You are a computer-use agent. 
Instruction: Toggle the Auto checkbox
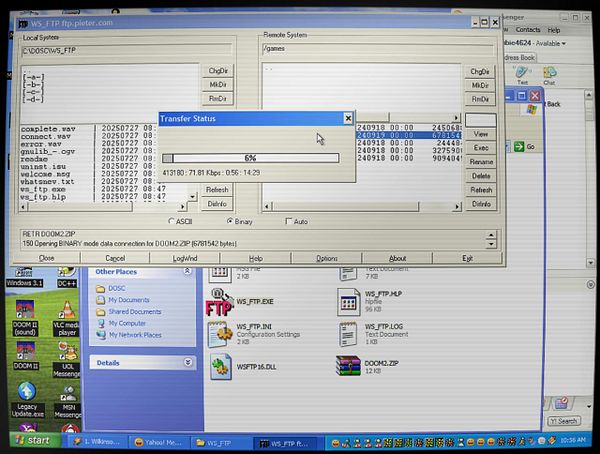point(289,221)
